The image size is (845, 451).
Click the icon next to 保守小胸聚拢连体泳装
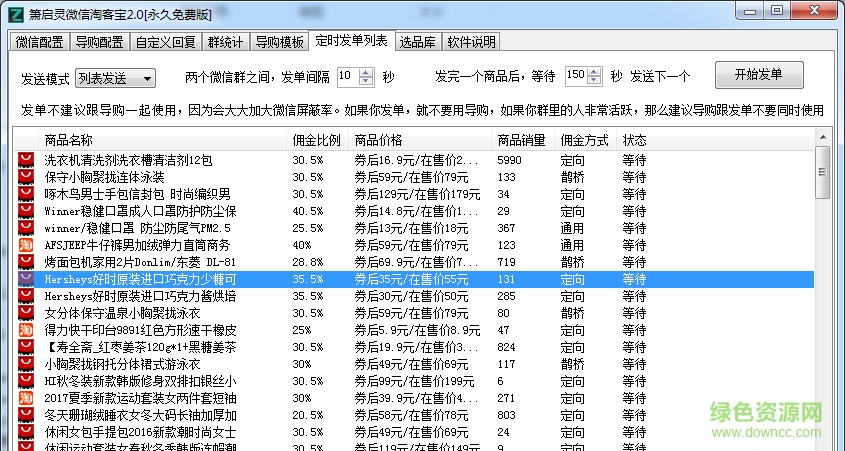pyautogui.click(x=27, y=177)
